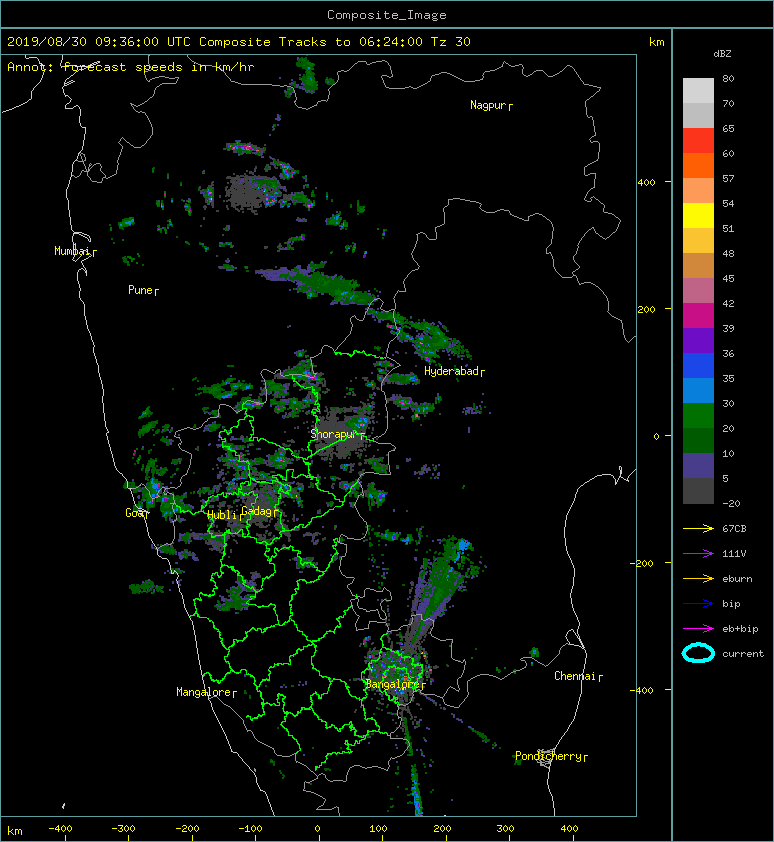Click the yellow 67CB arrow legend icon
This screenshot has width=774, height=842.
click(698, 529)
